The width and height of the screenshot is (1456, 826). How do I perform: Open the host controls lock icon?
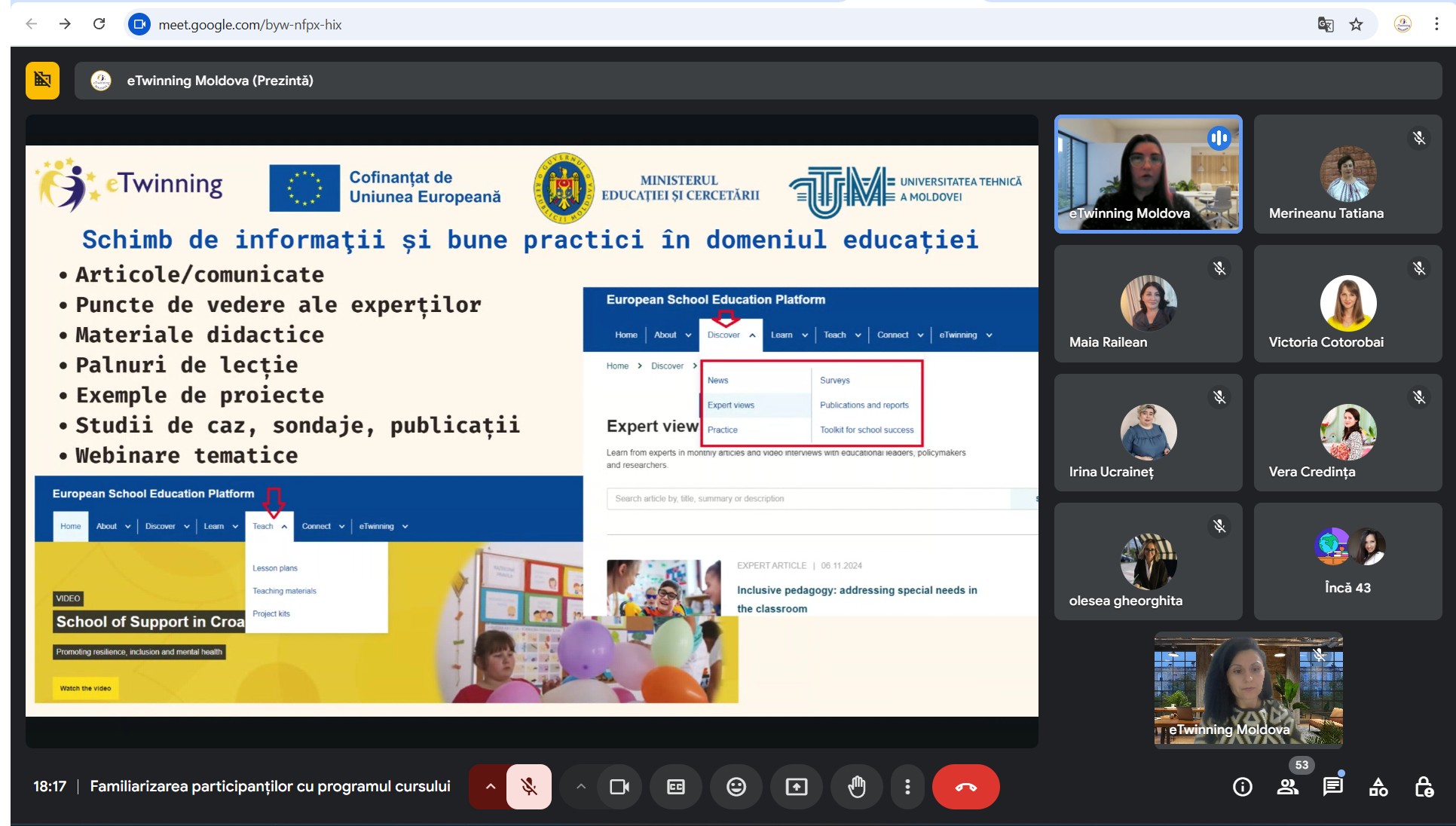pos(1423,787)
